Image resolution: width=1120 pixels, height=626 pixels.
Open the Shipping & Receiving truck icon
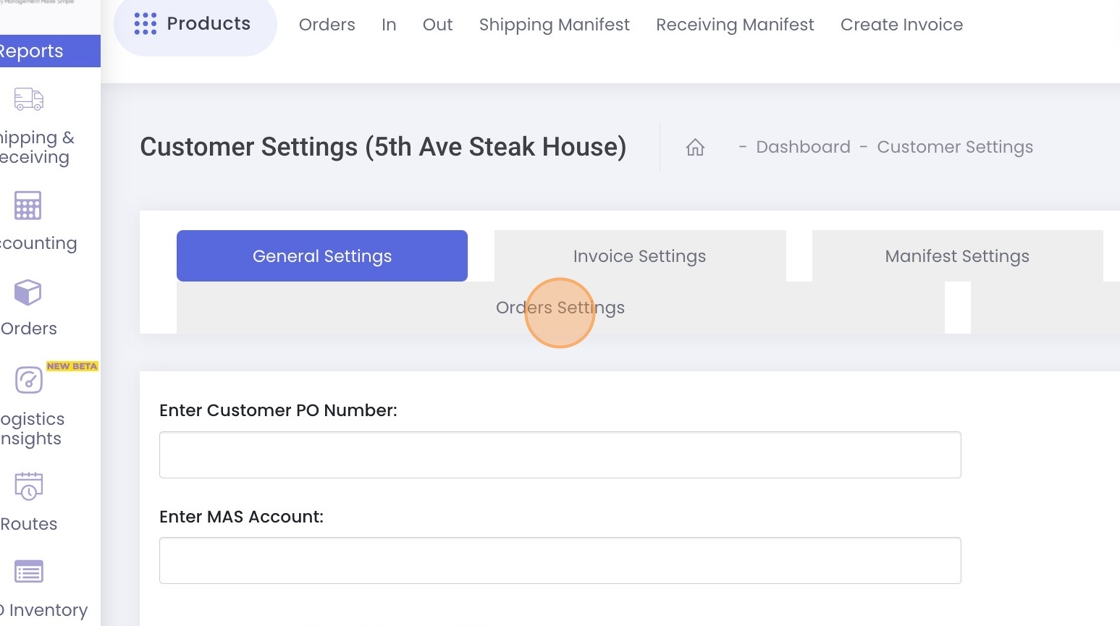(29, 99)
